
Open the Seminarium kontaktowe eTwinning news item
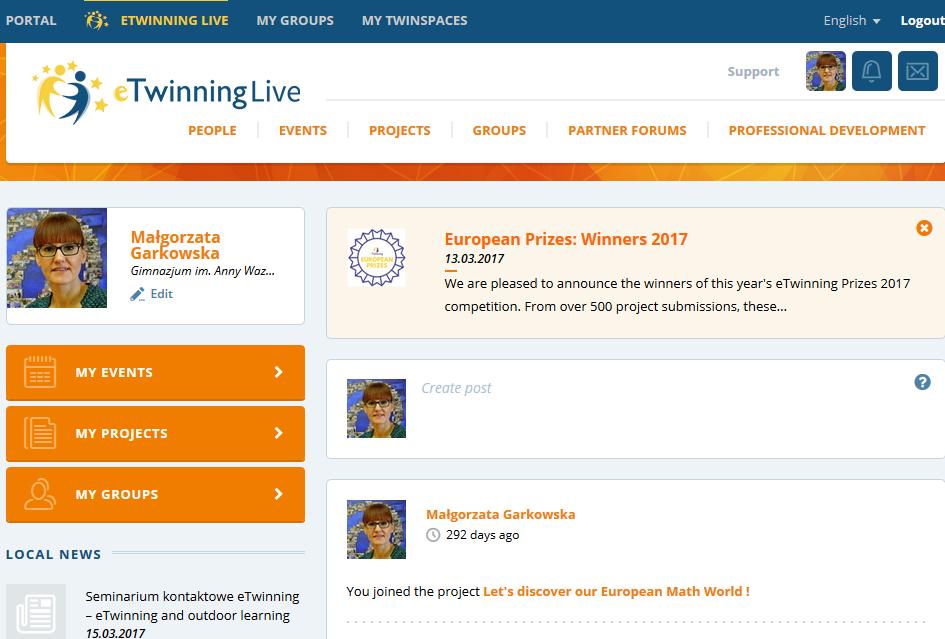pyautogui.click(x=192, y=606)
